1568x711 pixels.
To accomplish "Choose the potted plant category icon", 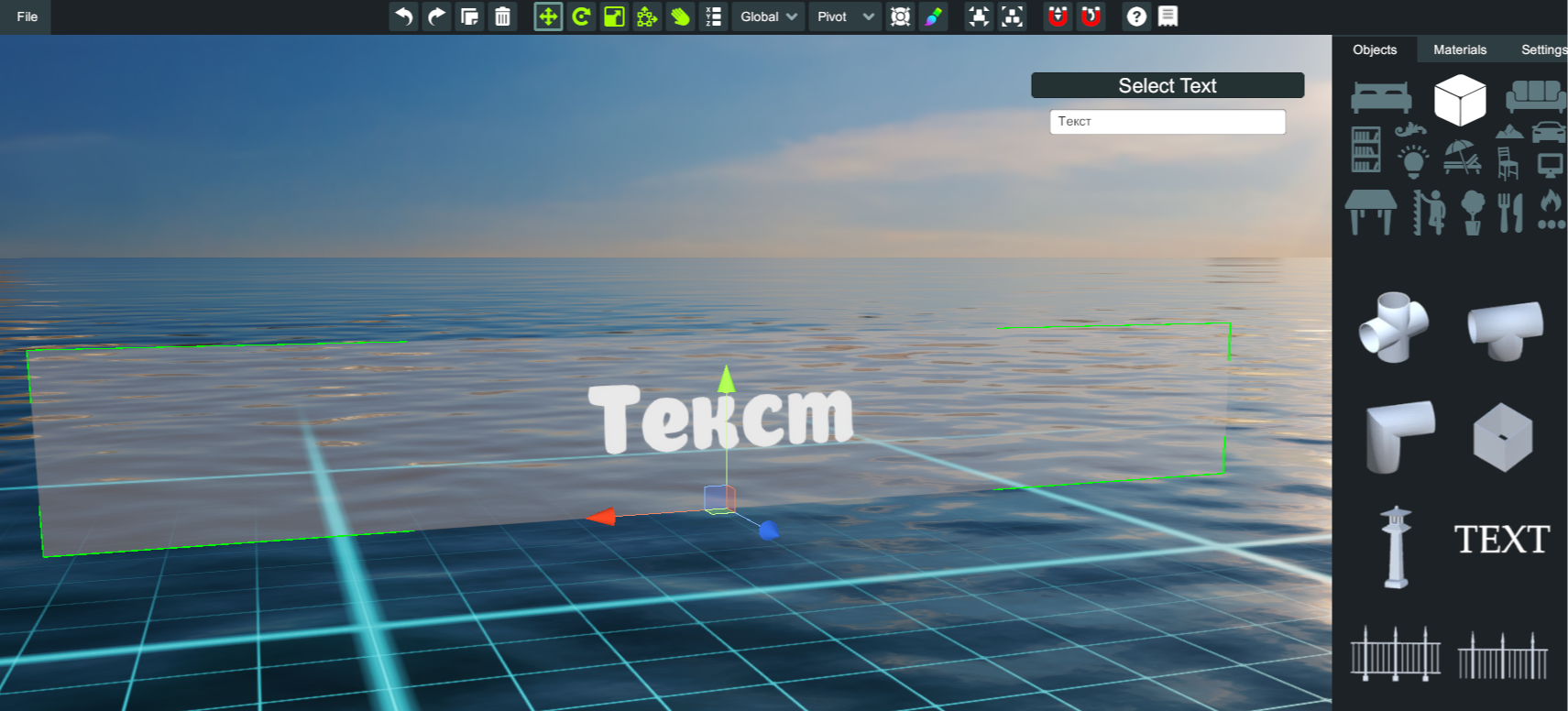I will [x=1473, y=213].
